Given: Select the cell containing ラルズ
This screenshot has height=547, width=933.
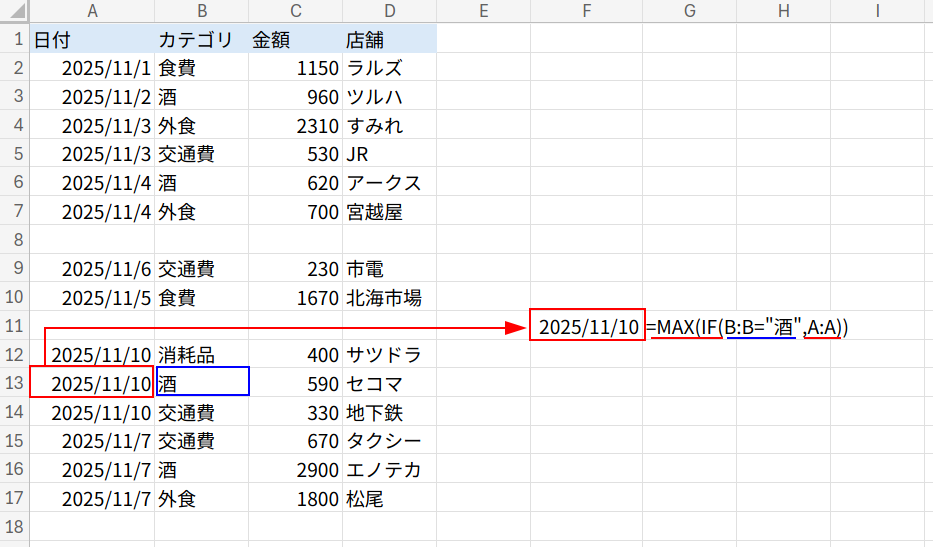Looking at the screenshot, I should (x=389, y=68).
